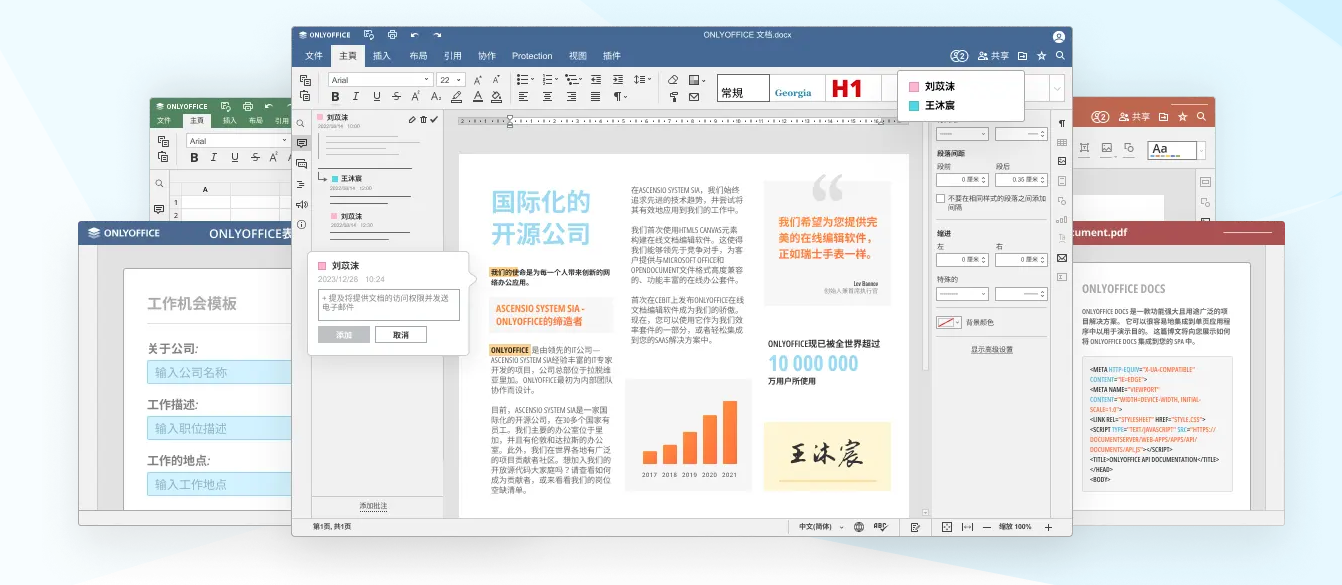Viewport: 1342px width, 585px height.
Task: Switch to the 插入 Insert tab
Action: (381, 56)
